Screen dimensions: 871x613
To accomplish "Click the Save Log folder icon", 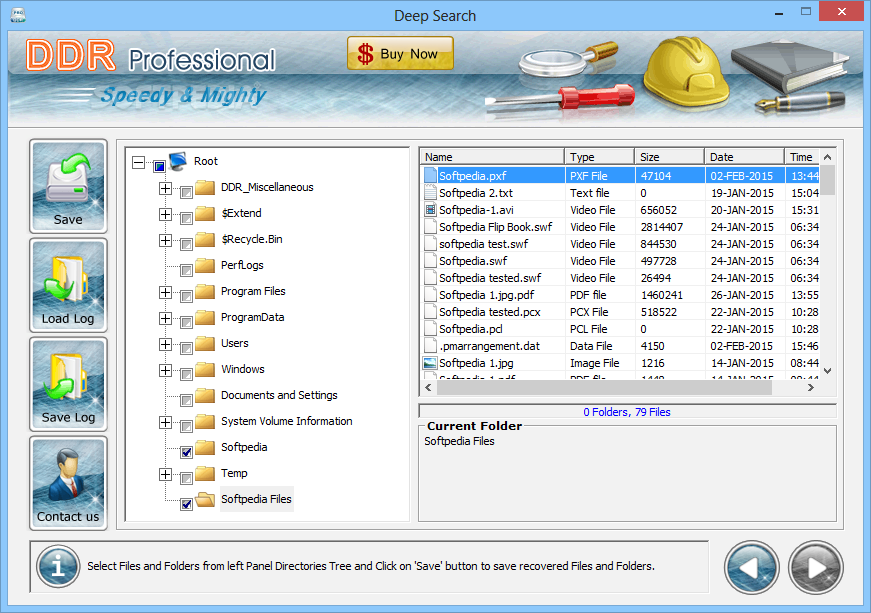I will [x=68, y=384].
